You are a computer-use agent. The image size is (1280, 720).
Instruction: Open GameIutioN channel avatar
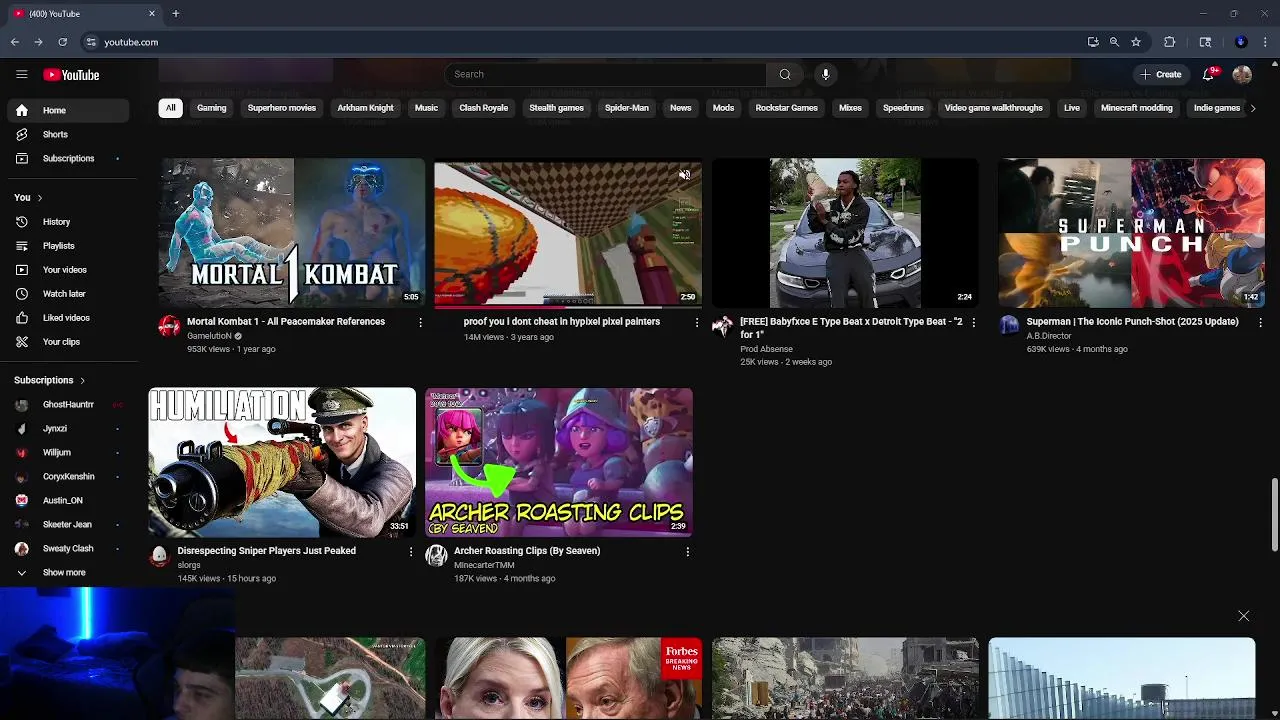tap(170, 326)
